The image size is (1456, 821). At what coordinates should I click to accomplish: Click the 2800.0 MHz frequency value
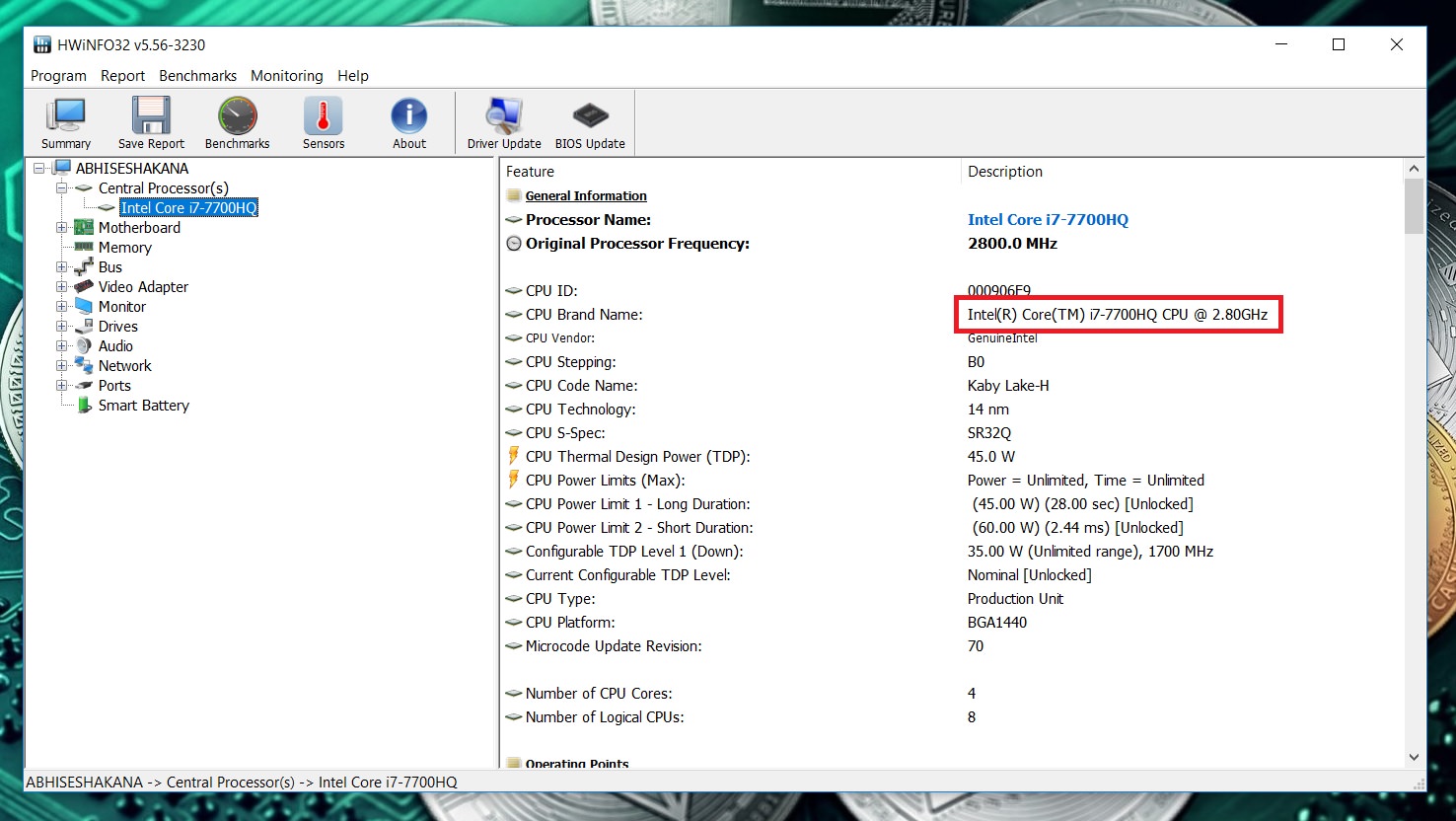point(1012,244)
